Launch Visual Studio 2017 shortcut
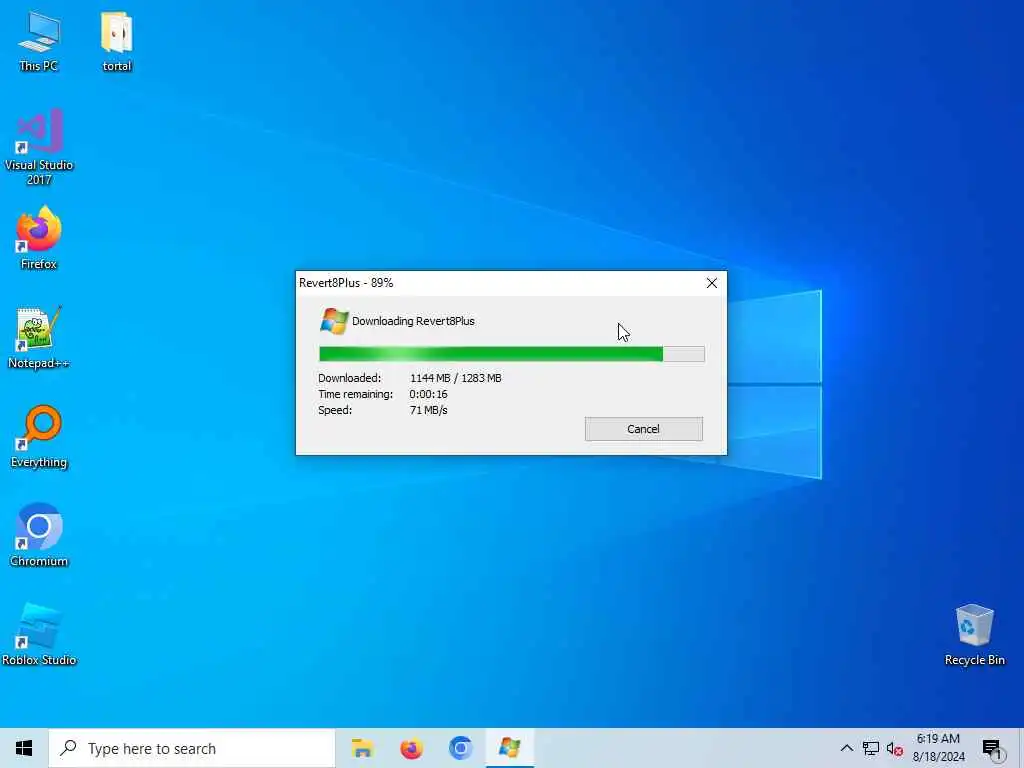The image size is (1024, 768). 39,146
